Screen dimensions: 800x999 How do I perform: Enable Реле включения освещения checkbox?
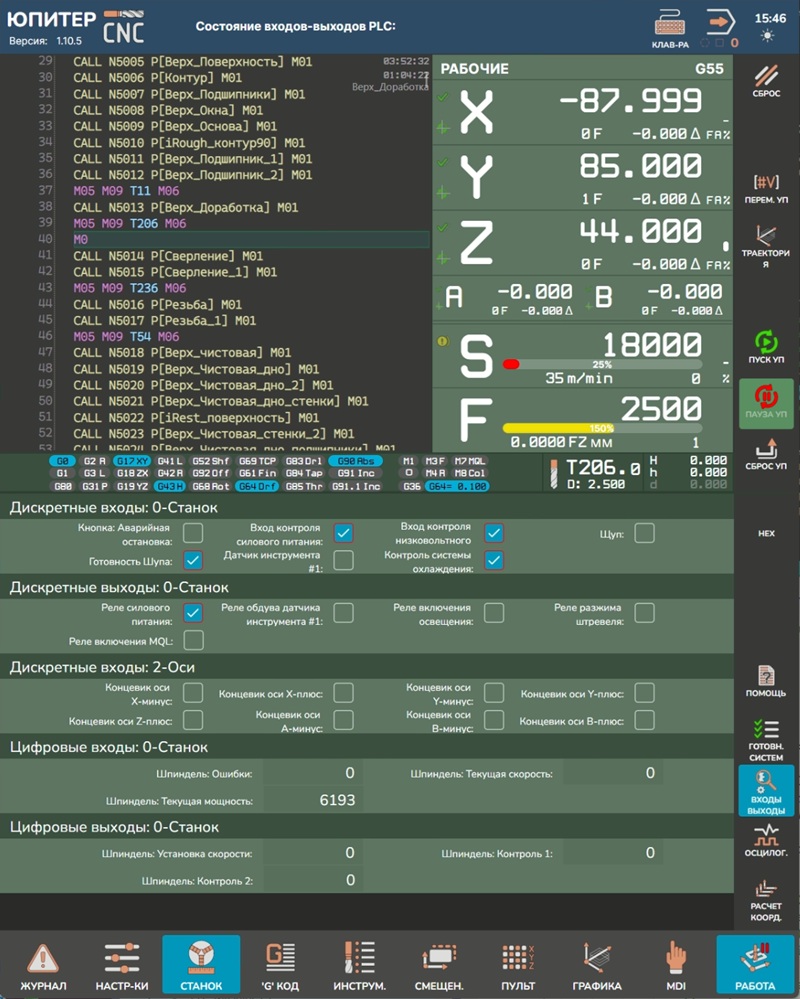click(x=493, y=612)
